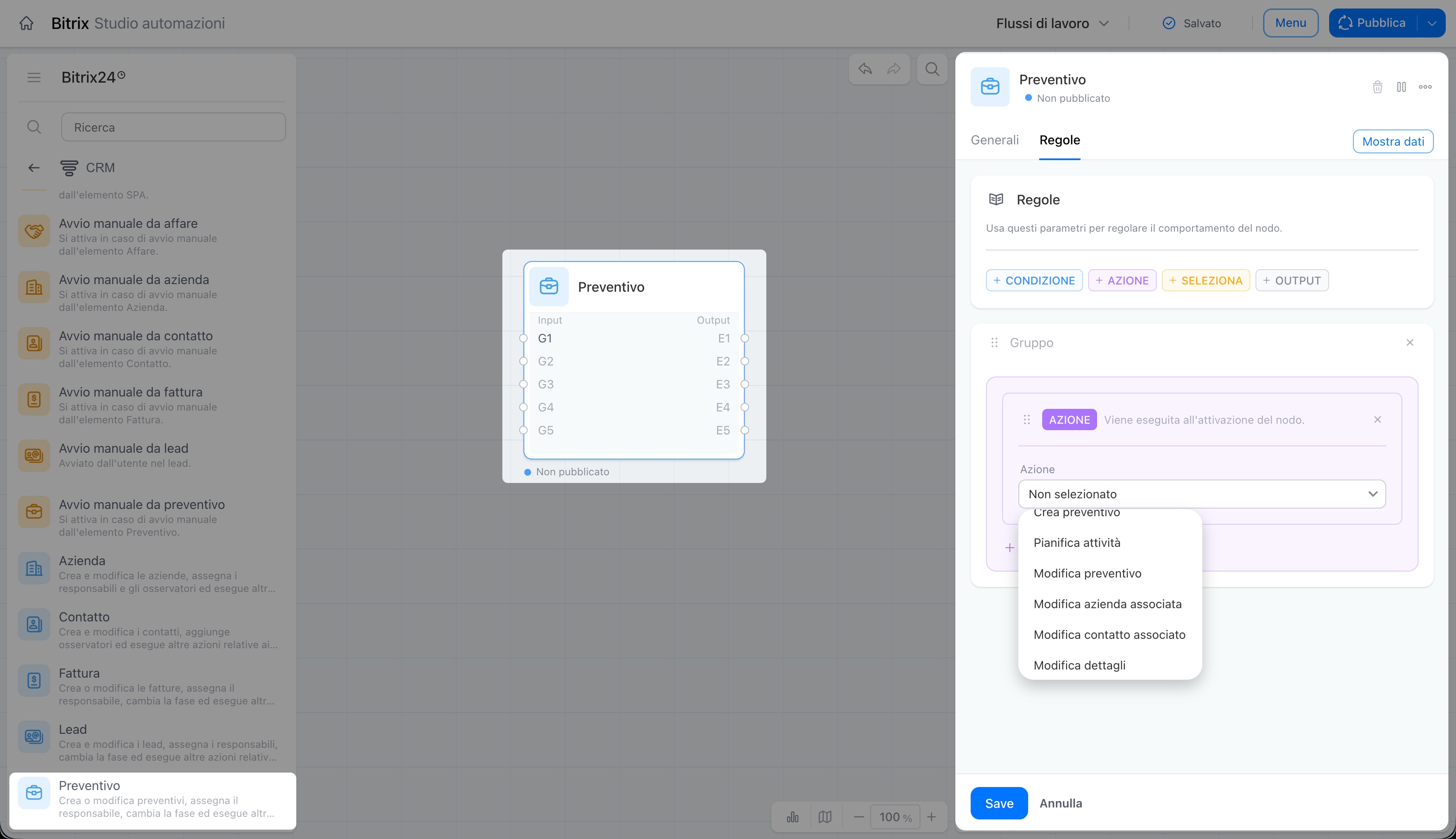Click Annulla to cancel
The width and height of the screenshot is (1456, 839).
[1060, 803]
